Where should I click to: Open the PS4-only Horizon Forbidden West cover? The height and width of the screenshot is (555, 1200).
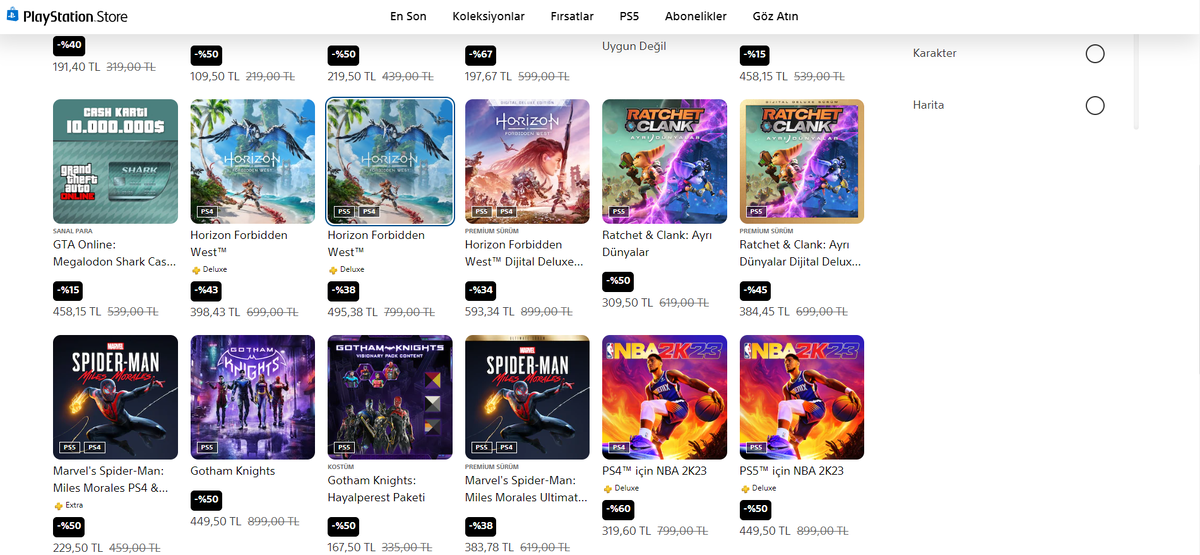coord(253,161)
